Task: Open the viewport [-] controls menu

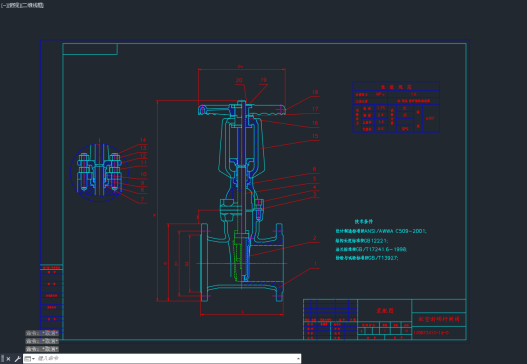Action: coord(4,5)
